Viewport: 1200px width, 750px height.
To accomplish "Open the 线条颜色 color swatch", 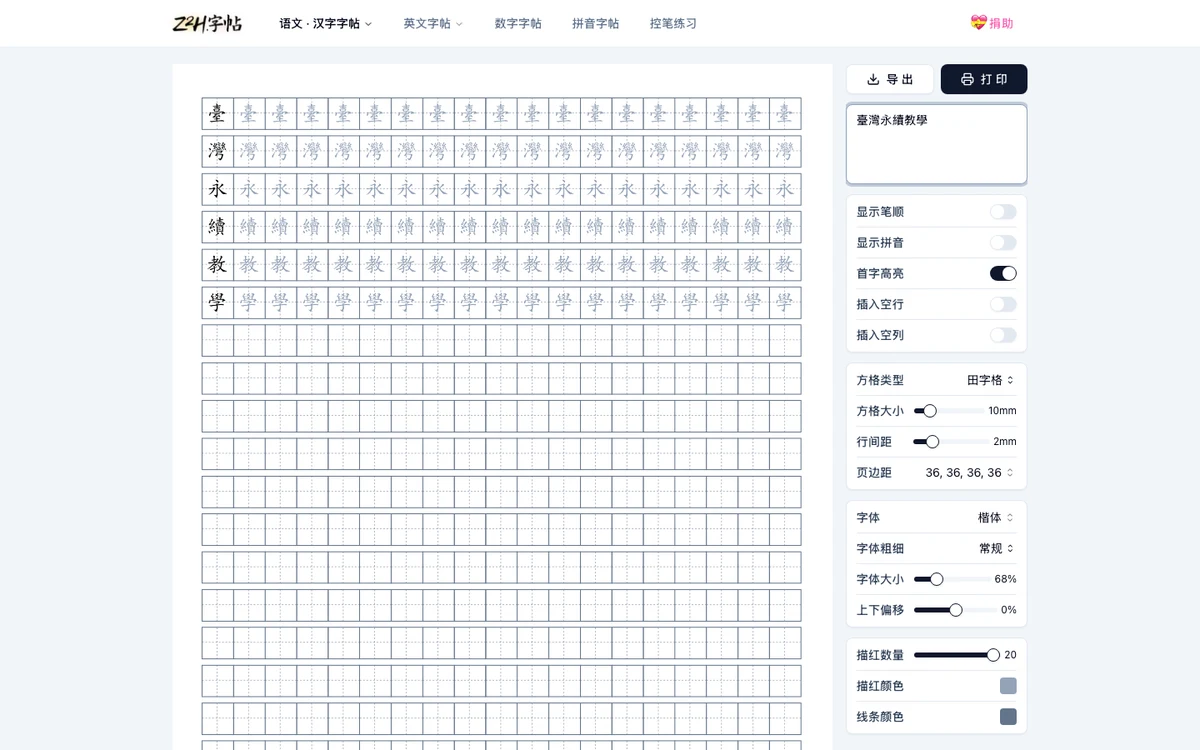I will (x=1008, y=717).
